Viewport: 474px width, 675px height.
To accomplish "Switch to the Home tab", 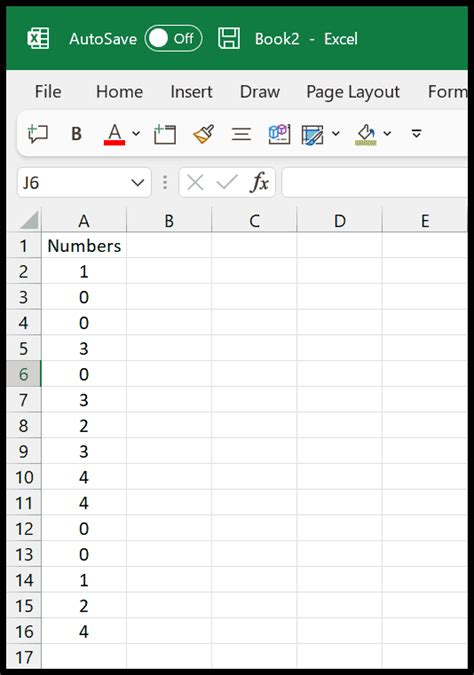I will [x=119, y=92].
